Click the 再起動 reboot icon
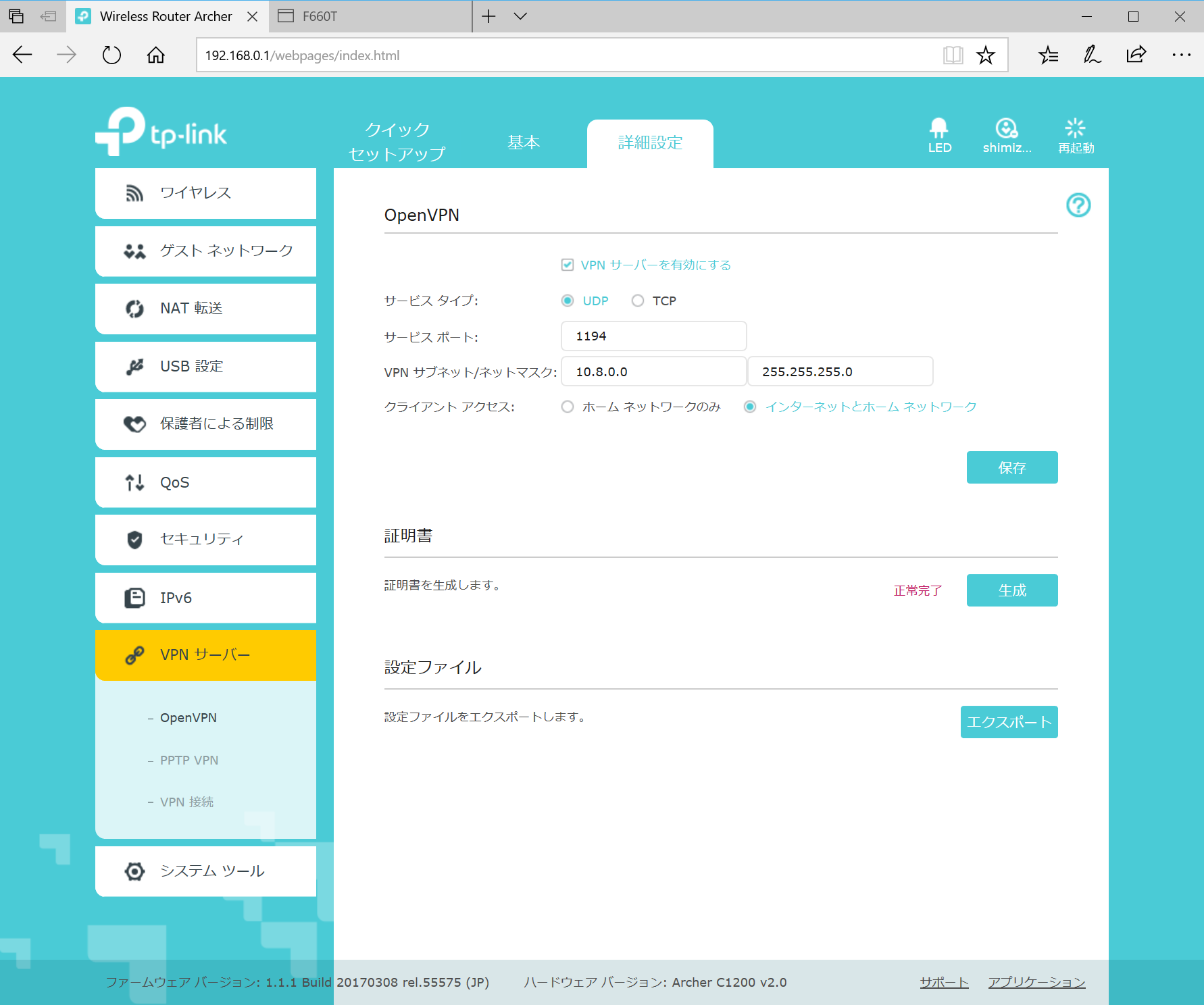Viewport: 1204px width, 1005px height. 1075,128
